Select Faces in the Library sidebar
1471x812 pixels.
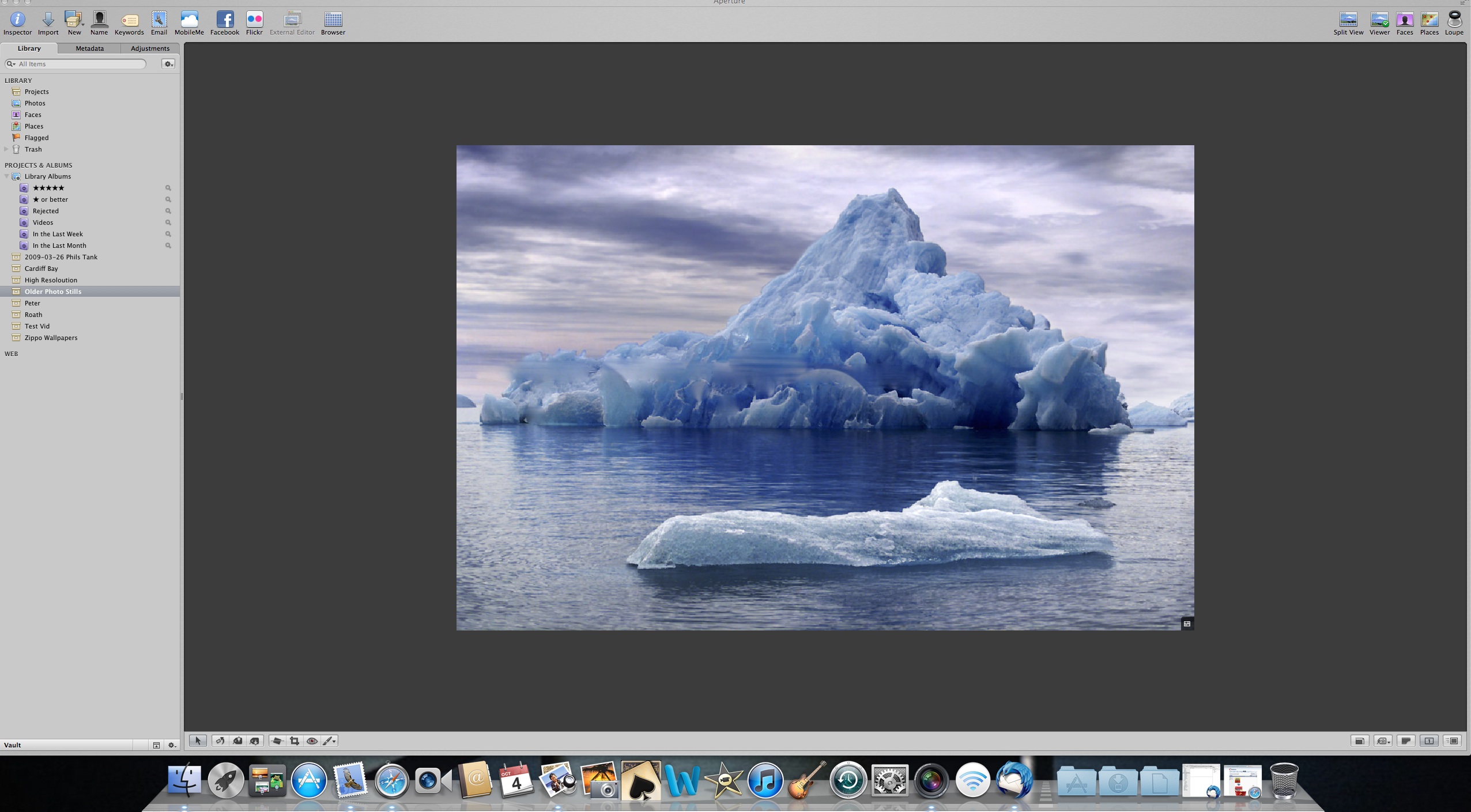pyautogui.click(x=90, y=115)
